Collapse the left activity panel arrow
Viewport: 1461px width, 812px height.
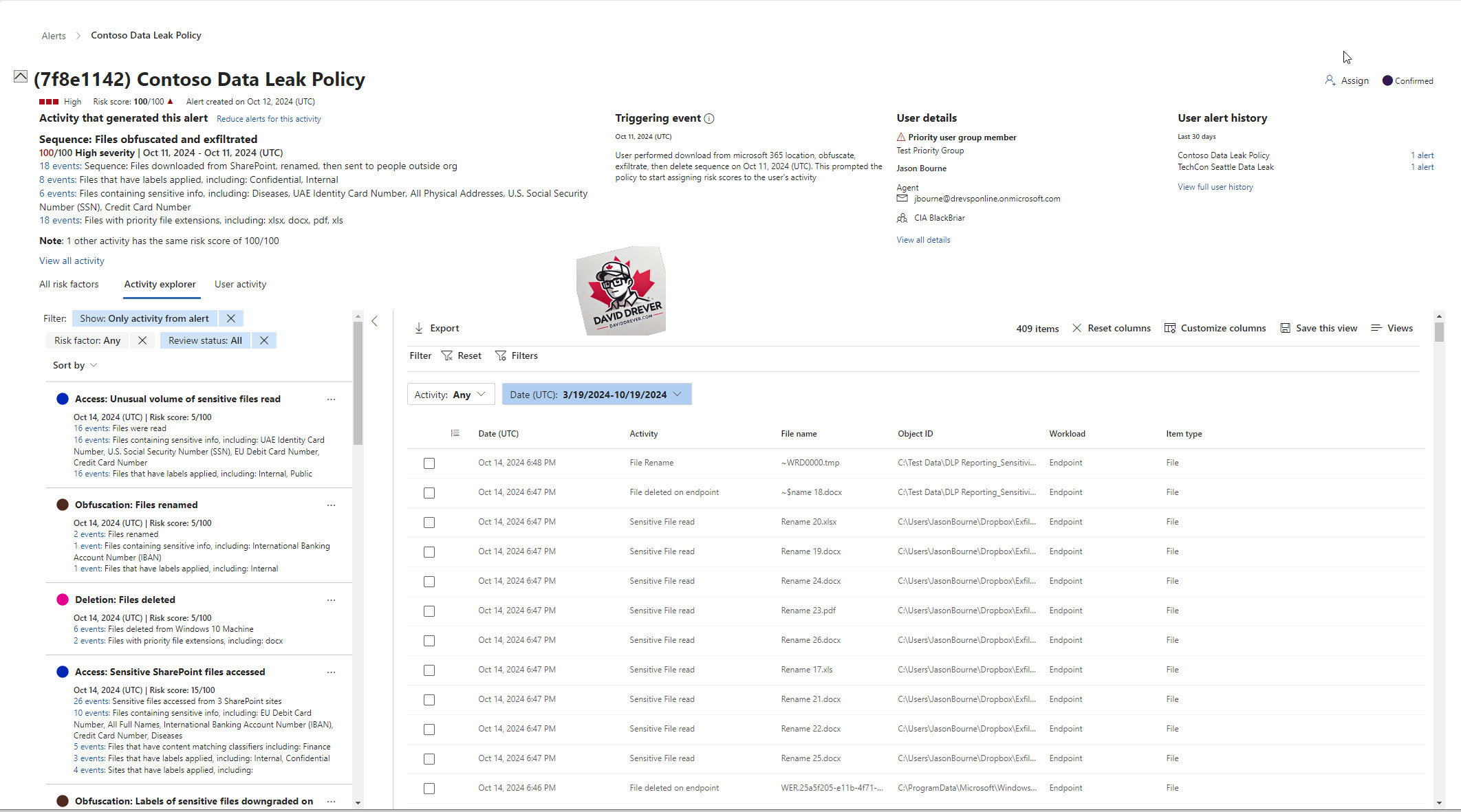click(x=375, y=321)
